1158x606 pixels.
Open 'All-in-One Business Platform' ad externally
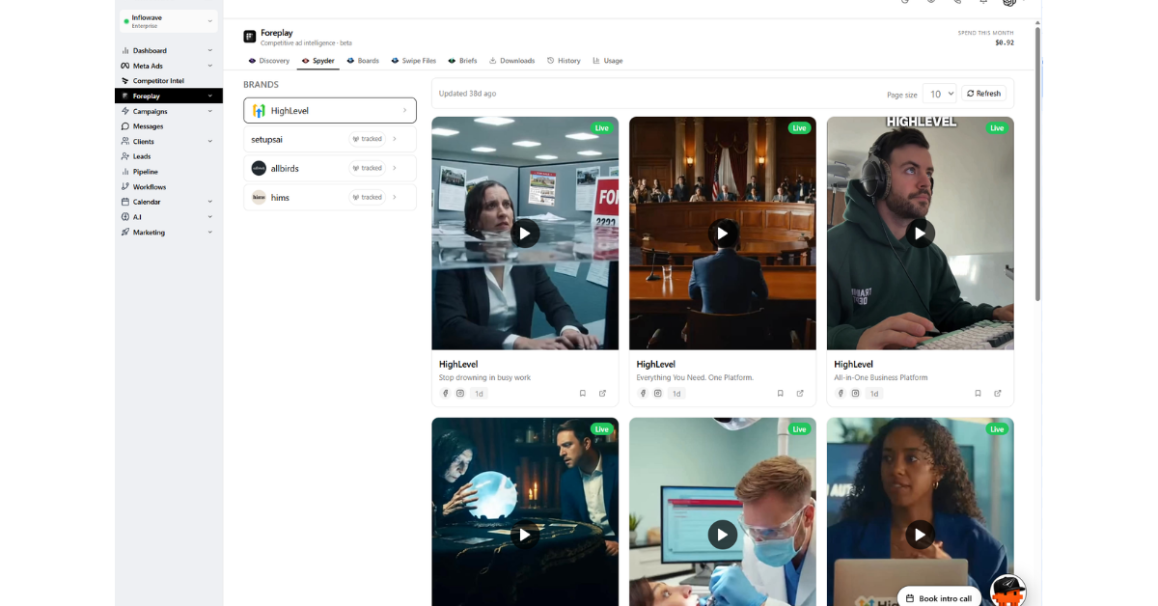click(998, 393)
